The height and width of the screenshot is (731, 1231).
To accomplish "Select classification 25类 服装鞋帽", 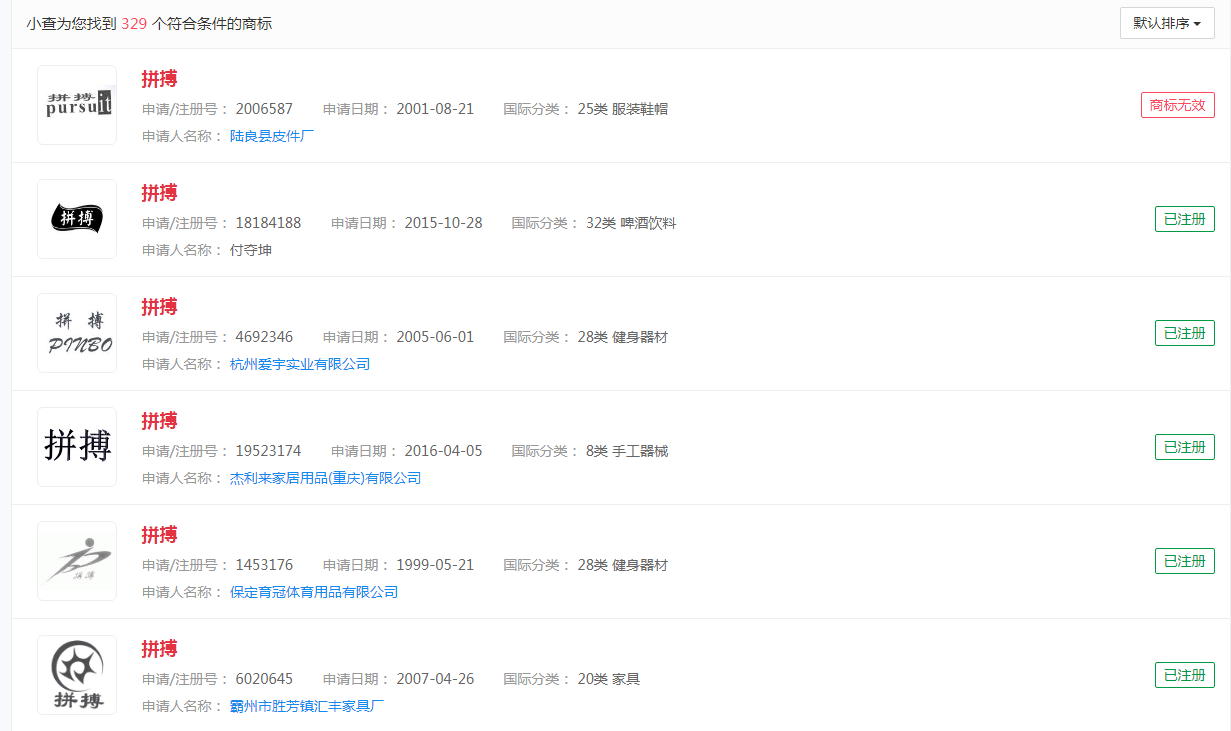I will [x=622, y=109].
